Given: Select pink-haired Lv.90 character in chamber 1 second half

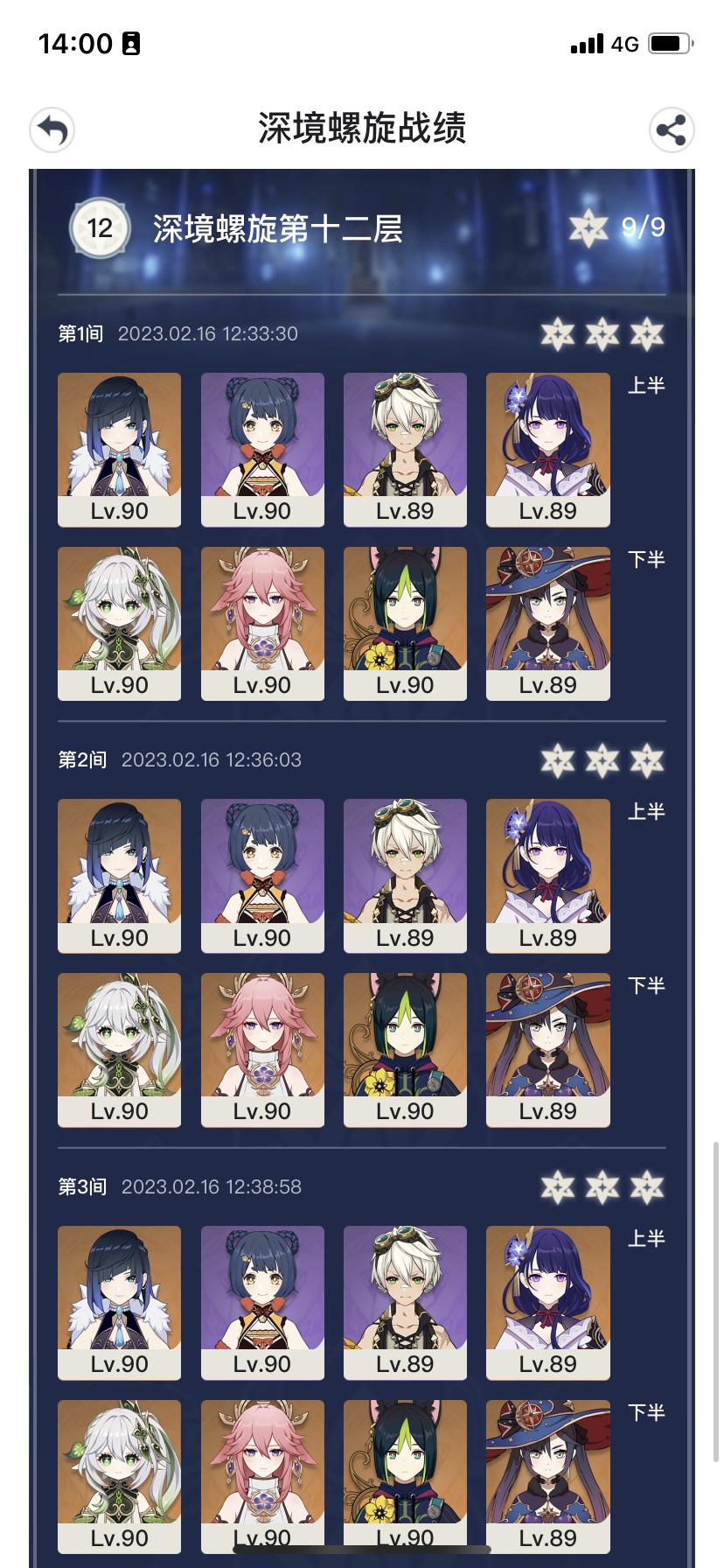Looking at the screenshot, I should (x=262, y=624).
